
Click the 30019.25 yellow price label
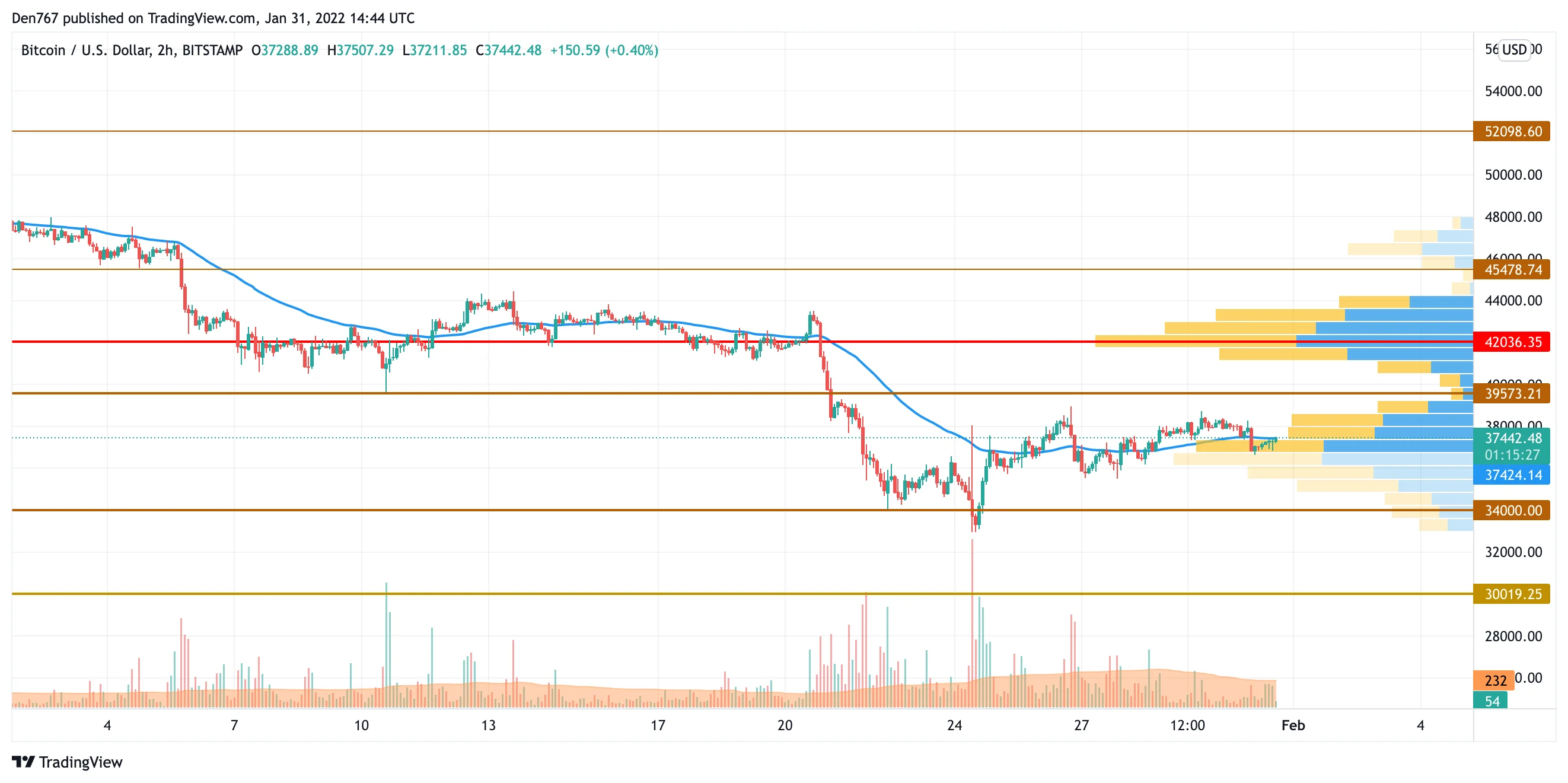coord(1512,594)
